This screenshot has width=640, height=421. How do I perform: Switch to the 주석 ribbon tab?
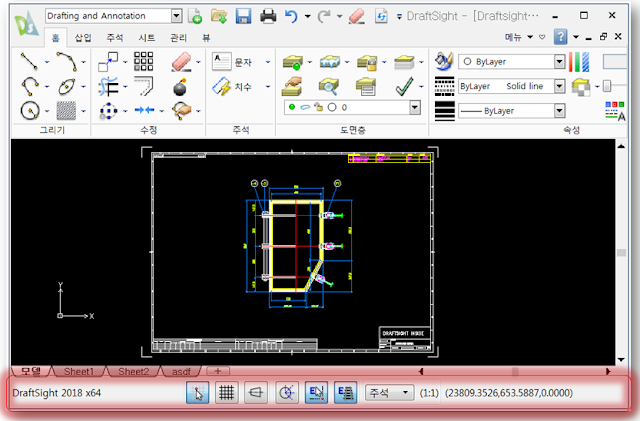click(115, 38)
